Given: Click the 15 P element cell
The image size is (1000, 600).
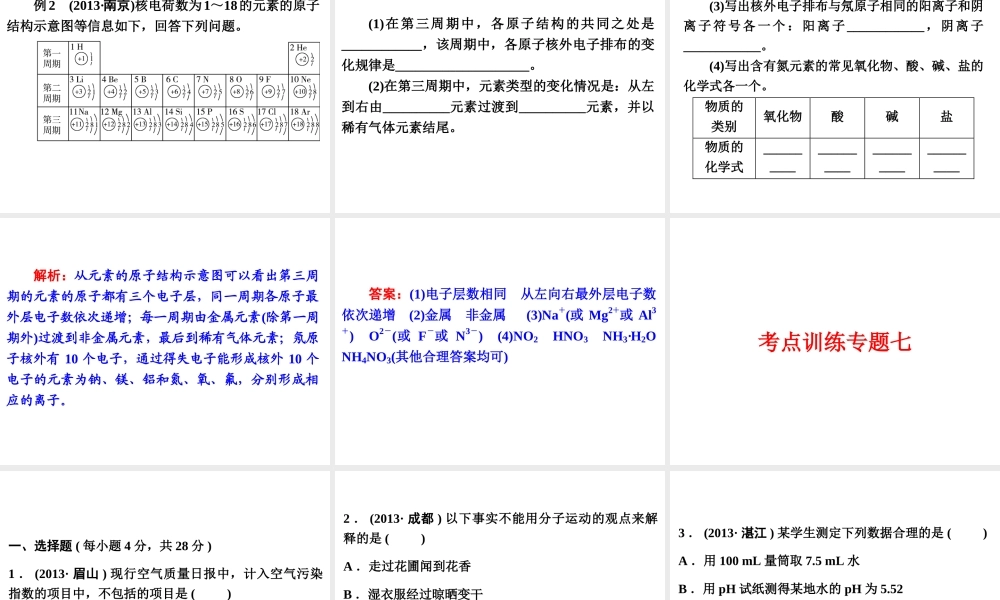Looking at the screenshot, I should 210,122.
